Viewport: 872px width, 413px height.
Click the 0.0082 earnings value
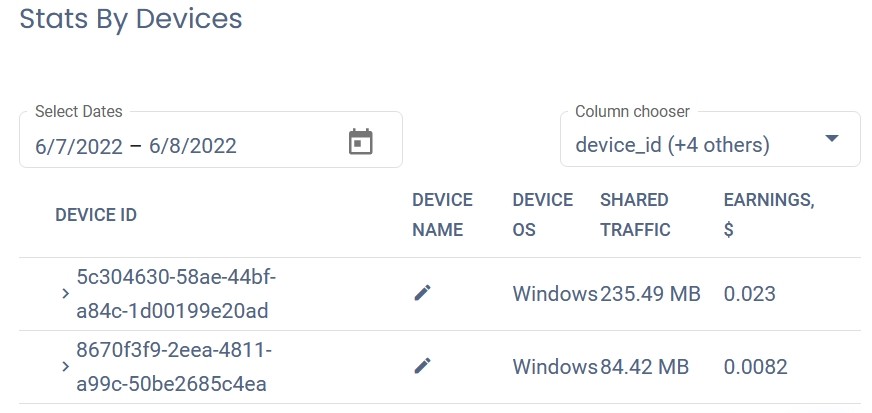pos(755,366)
